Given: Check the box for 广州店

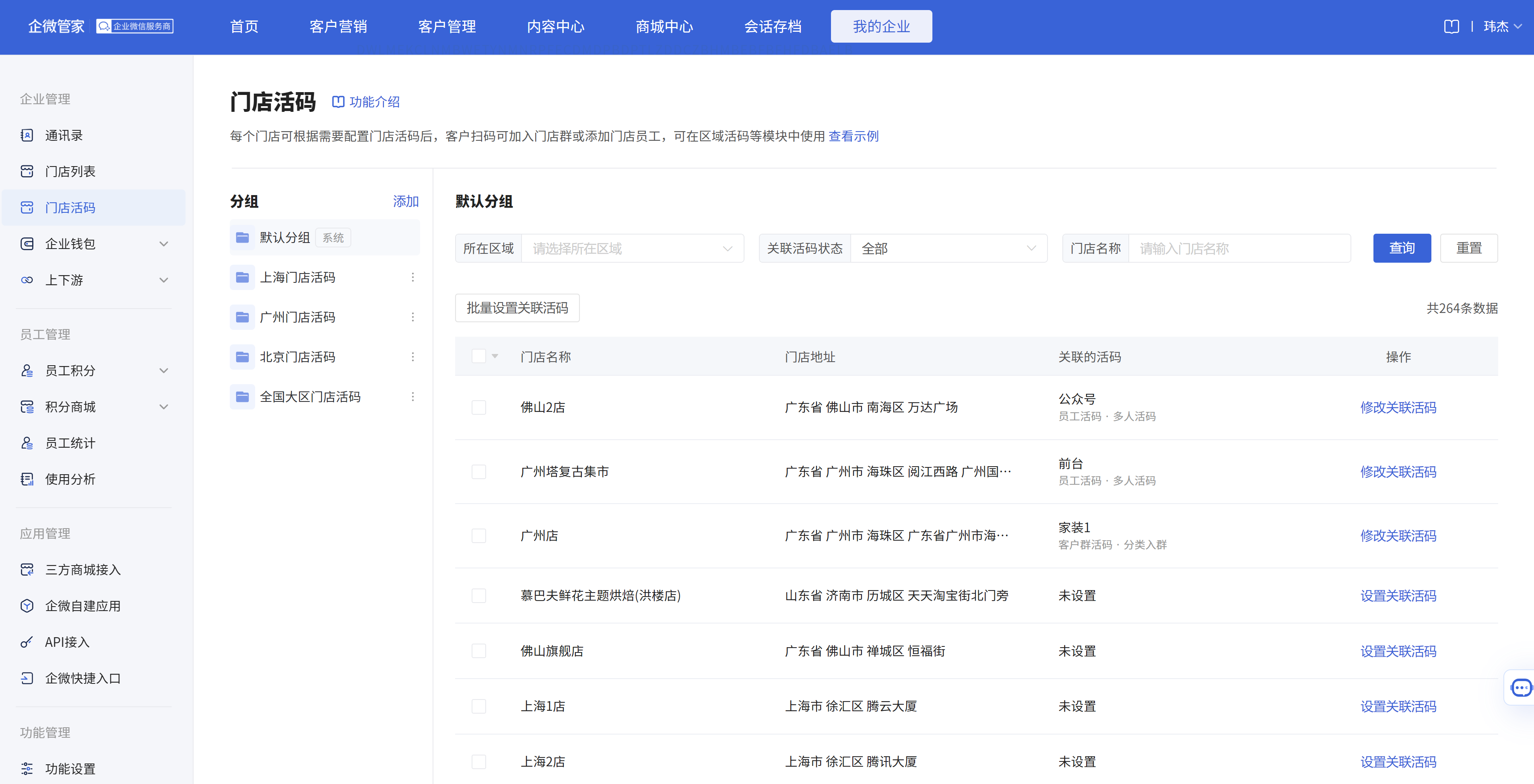Looking at the screenshot, I should (x=479, y=536).
